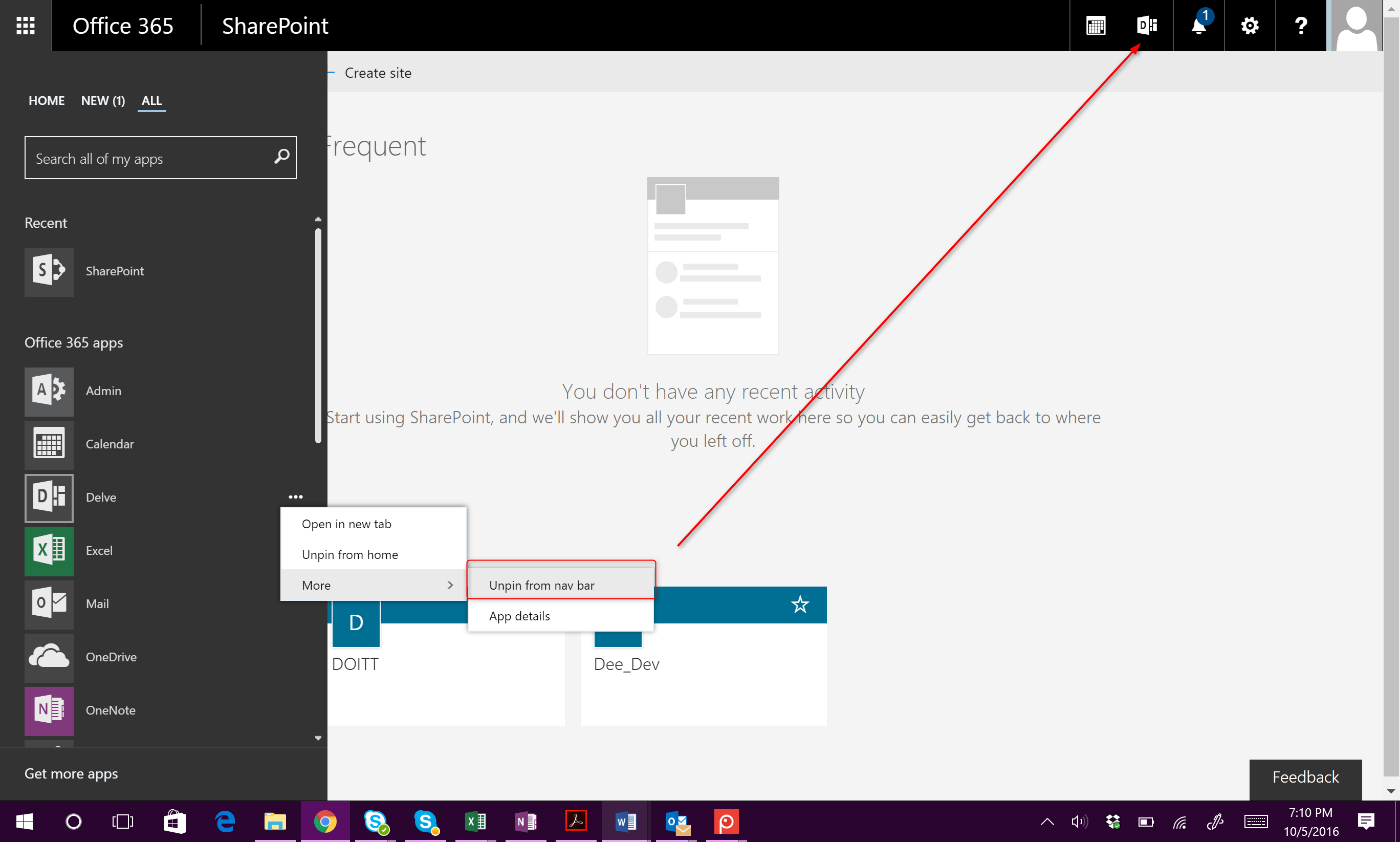
Task: Switch to the HOME tab
Action: click(x=47, y=100)
